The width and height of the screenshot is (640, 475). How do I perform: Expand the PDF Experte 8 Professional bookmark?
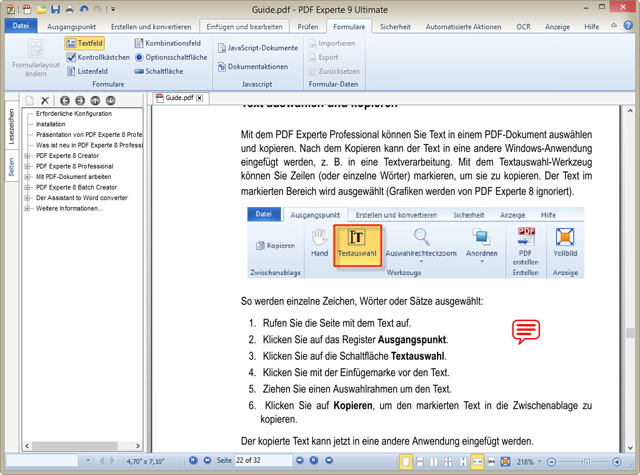tap(27, 166)
